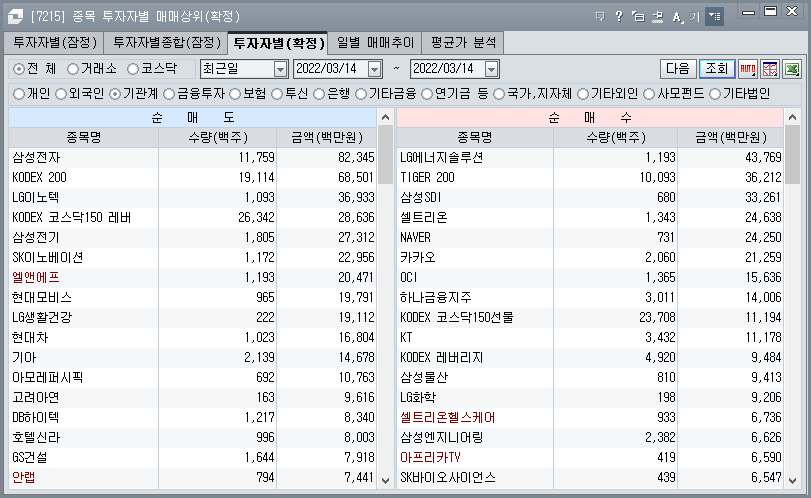Screen dimensions: 811x498
Task: Select 셀트리온헬스케어 in the 순매수 list
Action: pyautogui.click(x=448, y=417)
